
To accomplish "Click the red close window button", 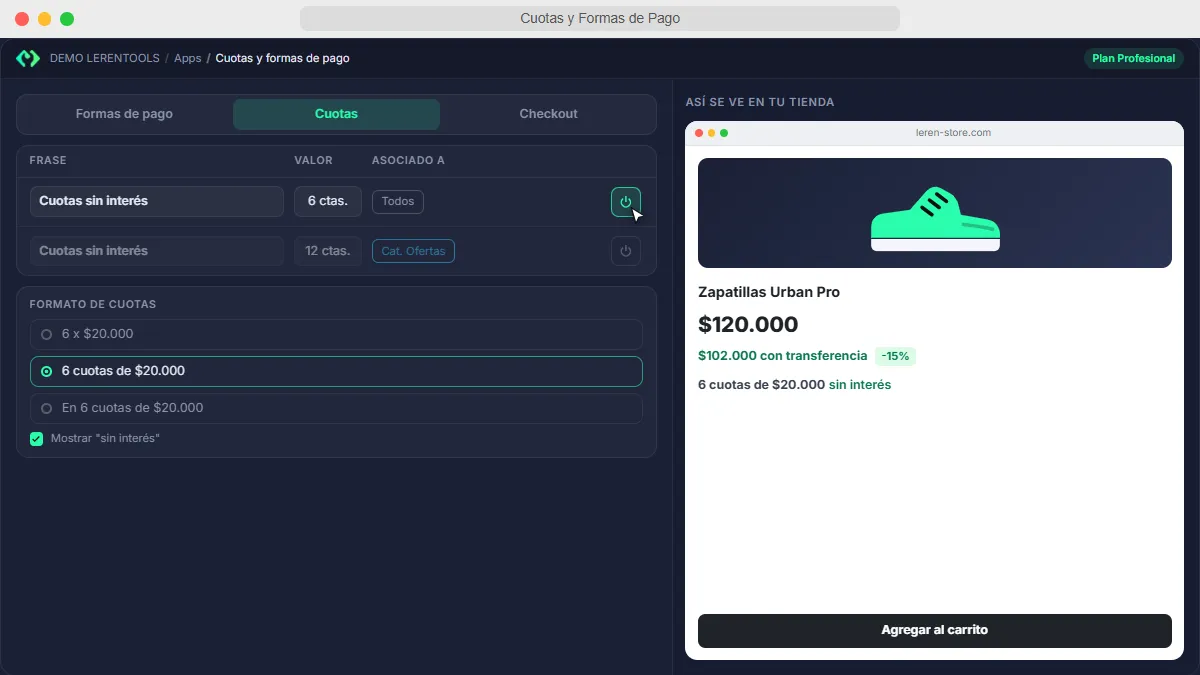I will (22, 19).
